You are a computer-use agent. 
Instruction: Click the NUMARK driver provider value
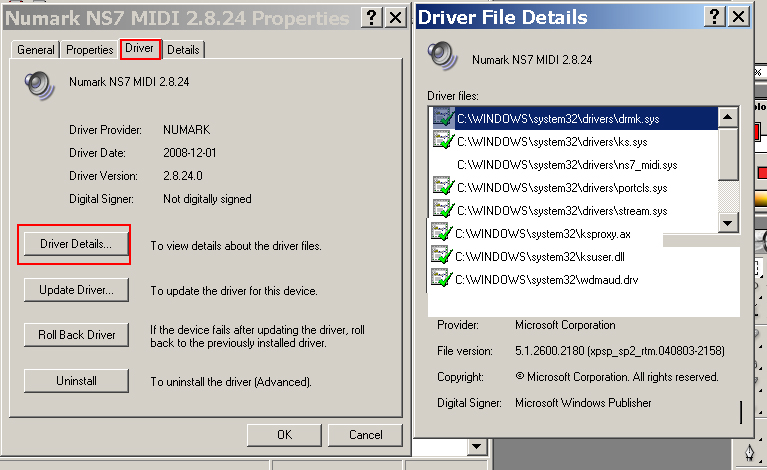coord(186,130)
